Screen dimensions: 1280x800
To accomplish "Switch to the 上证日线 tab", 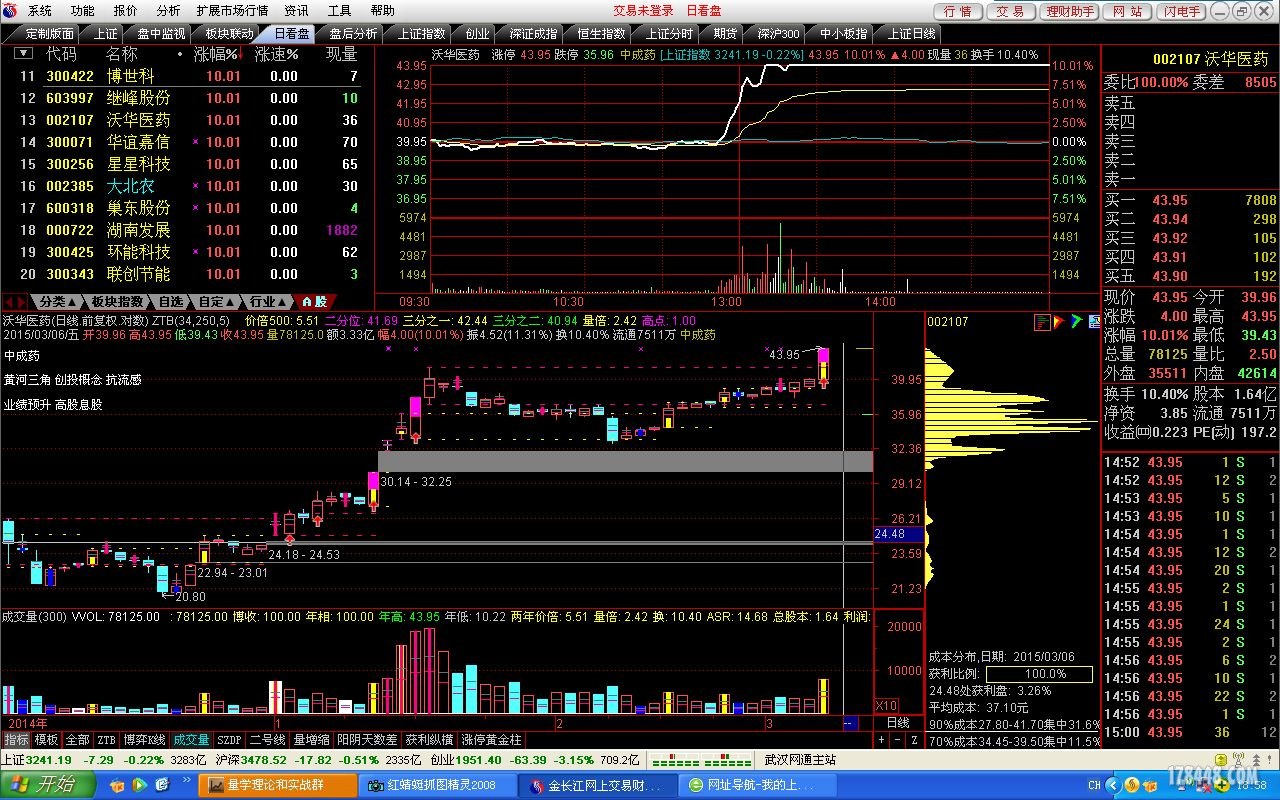I will pyautogui.click(x=911, y=33).
